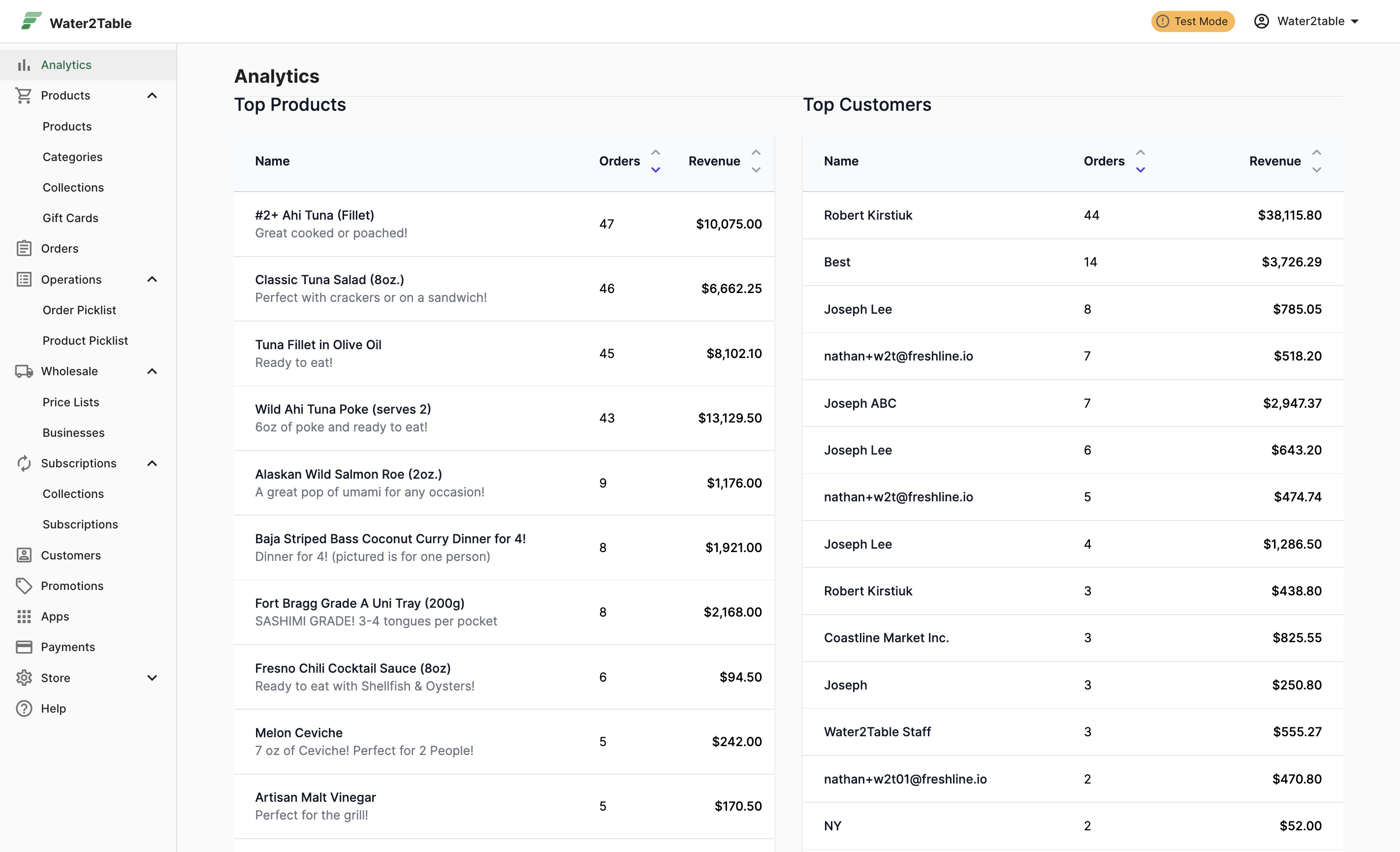The height and width of the screenshot is (852, 1400).
Task: Sort Top Customers by Orders descending arrow
Action: click(1140, 169)
